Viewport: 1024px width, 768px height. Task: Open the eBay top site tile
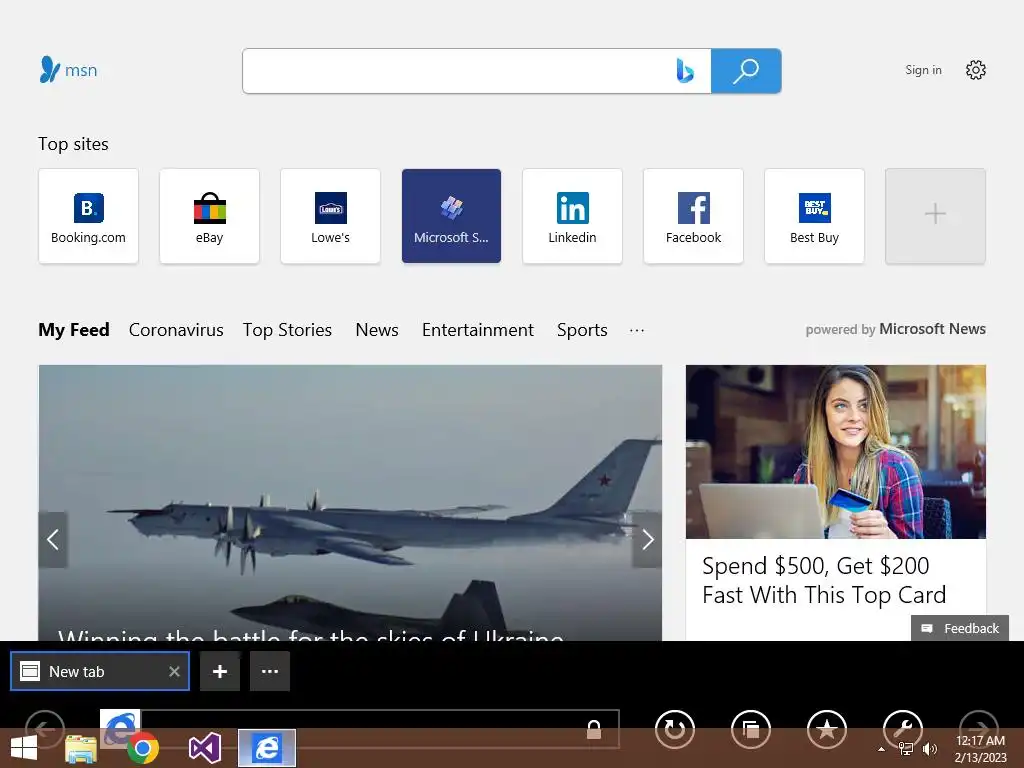209,216
